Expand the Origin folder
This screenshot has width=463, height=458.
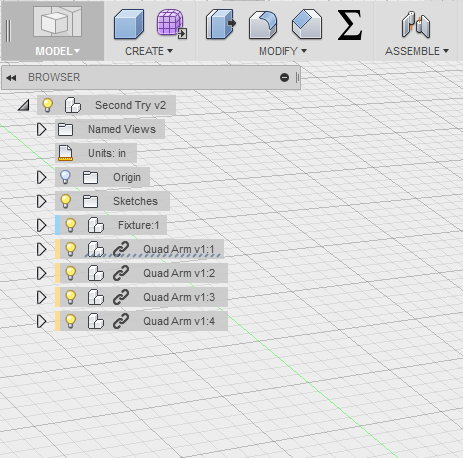pos(41,177)
